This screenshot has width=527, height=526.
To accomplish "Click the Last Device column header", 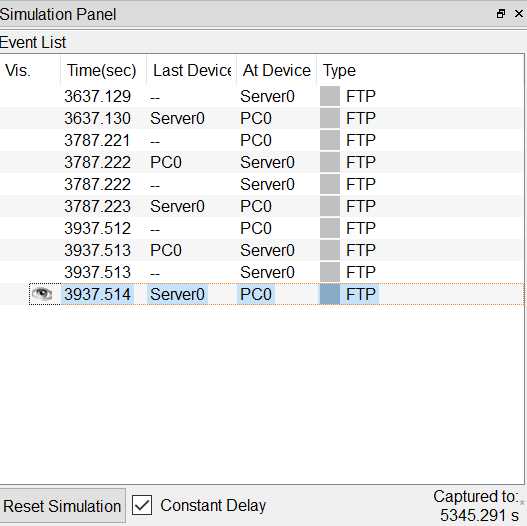I will (192, 71).
